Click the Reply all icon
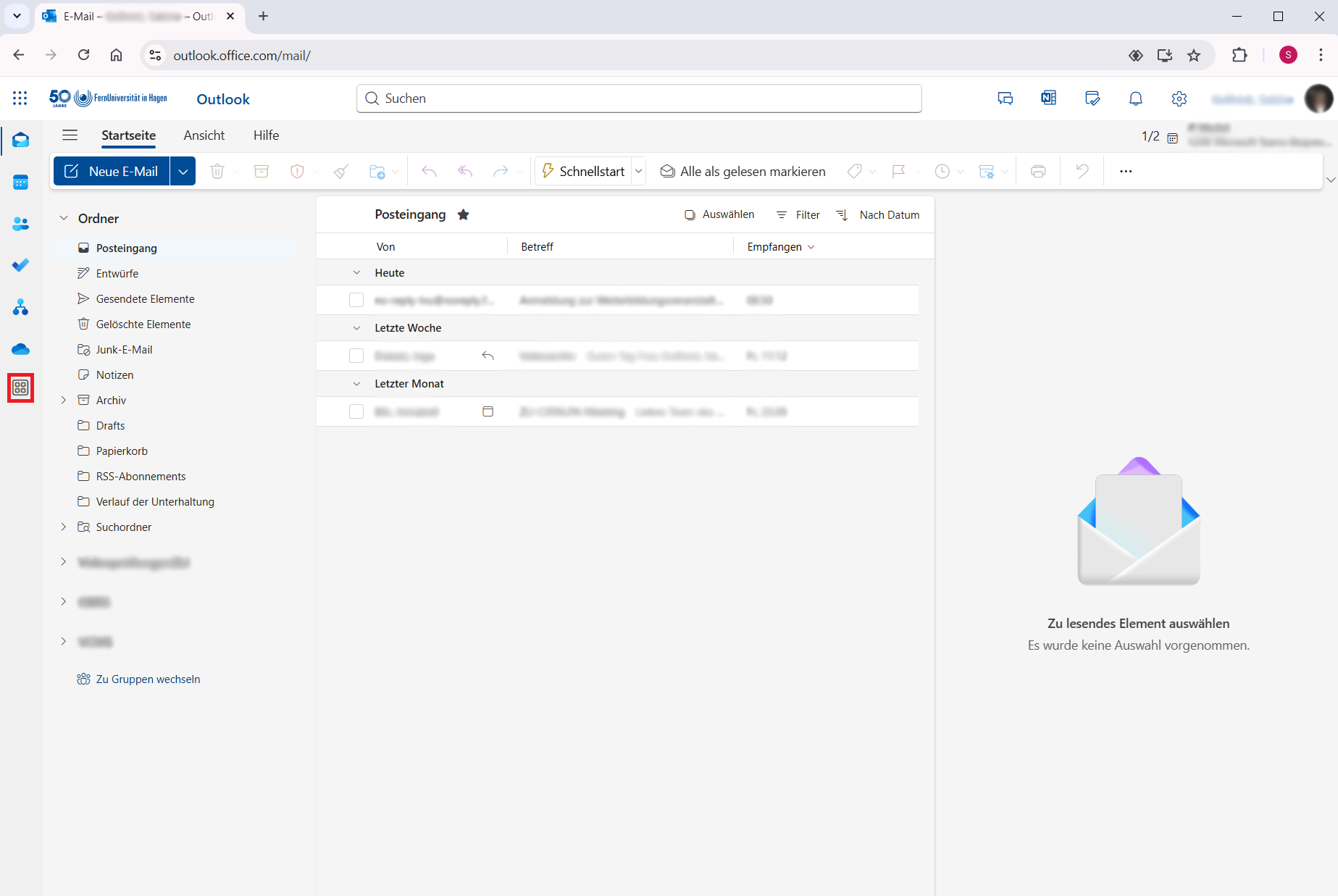 click(465, 172)
